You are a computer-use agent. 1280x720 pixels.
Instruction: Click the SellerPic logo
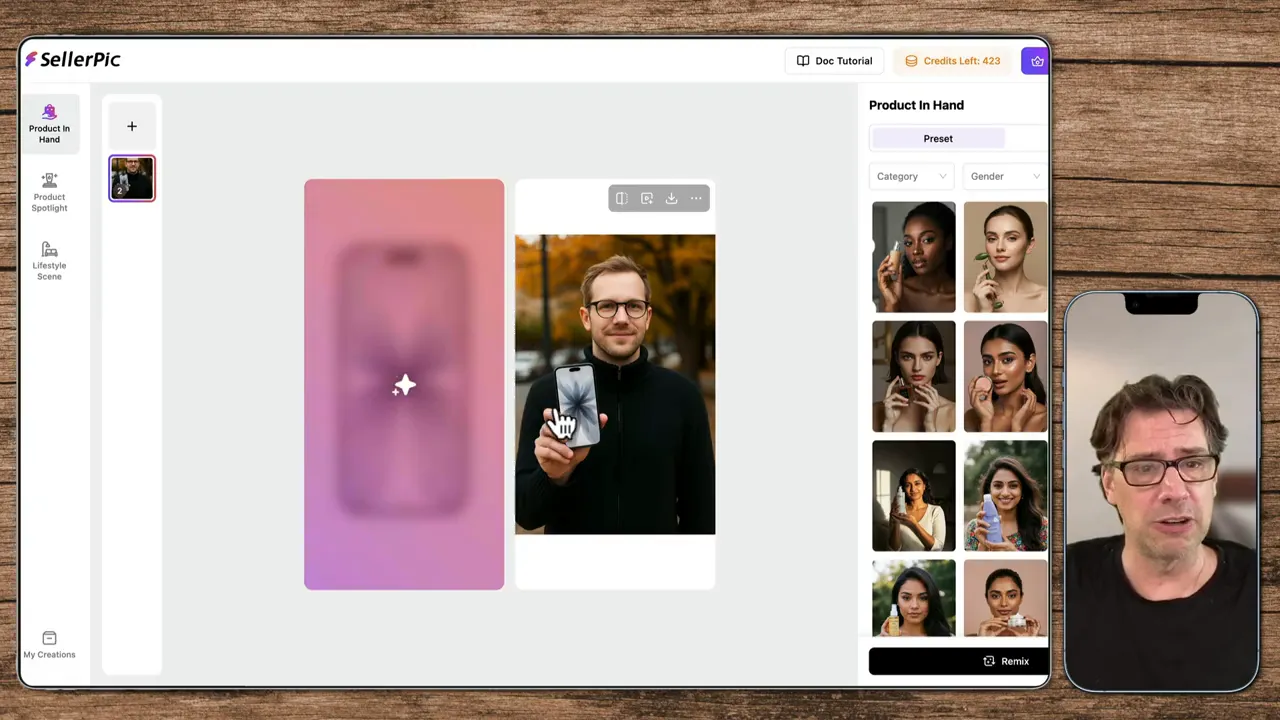(72, 59)
